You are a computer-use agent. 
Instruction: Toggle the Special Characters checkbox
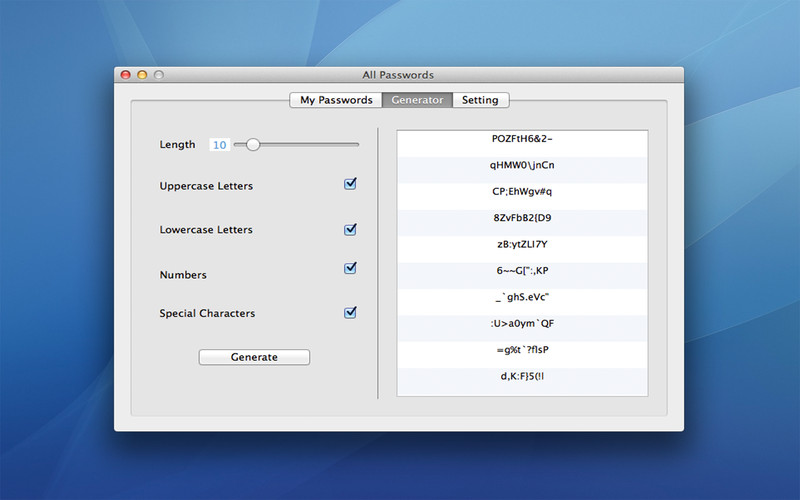pos(350,312)
